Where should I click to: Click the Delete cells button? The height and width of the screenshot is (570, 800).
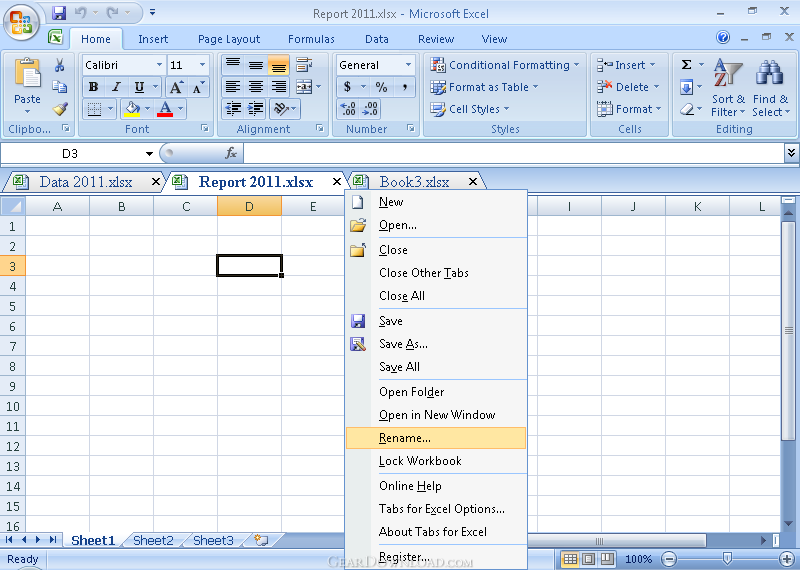(628, 87)
